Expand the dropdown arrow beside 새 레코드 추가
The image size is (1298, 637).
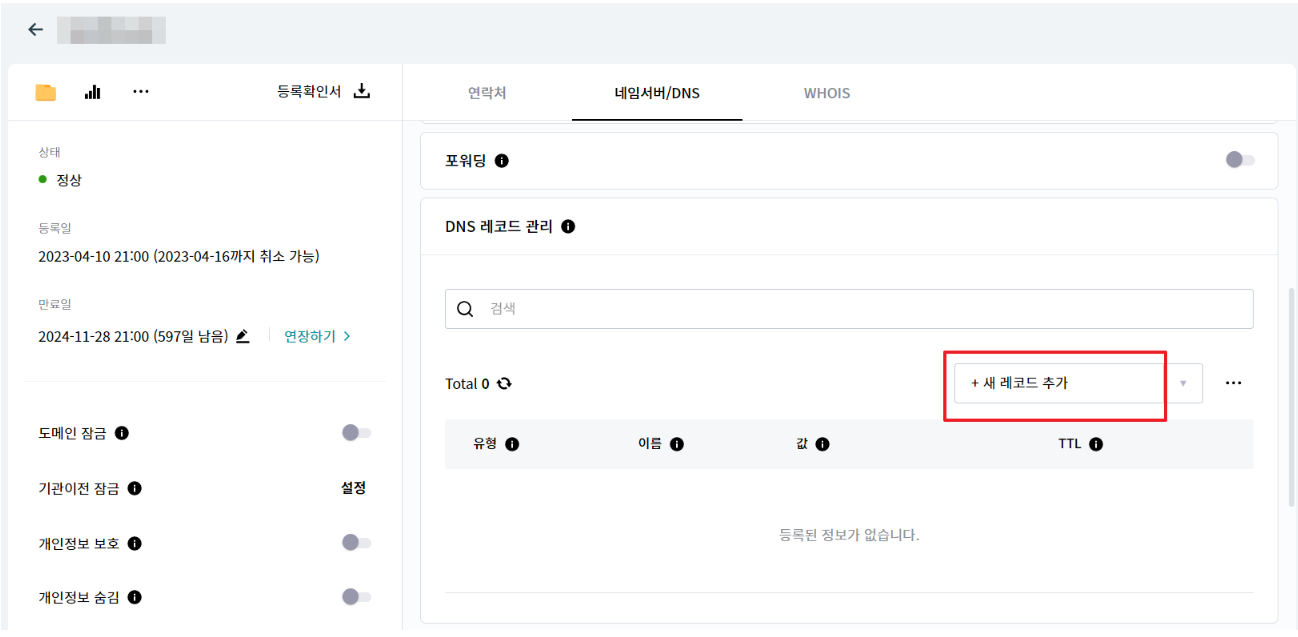[1183, 383]
